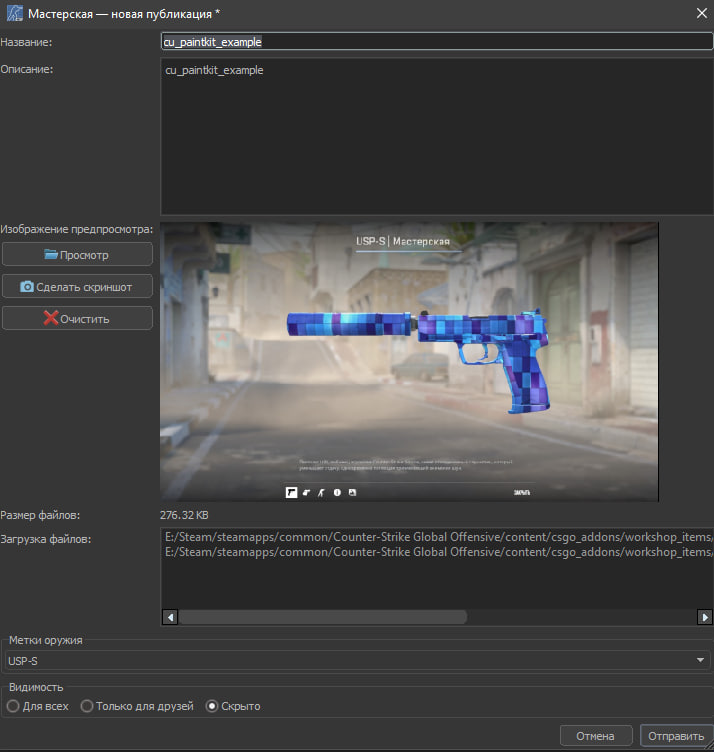Click the horizontal scrollbar thumb in file list
Viewport: 714px width, 752px height.
(x=323, y=617)
